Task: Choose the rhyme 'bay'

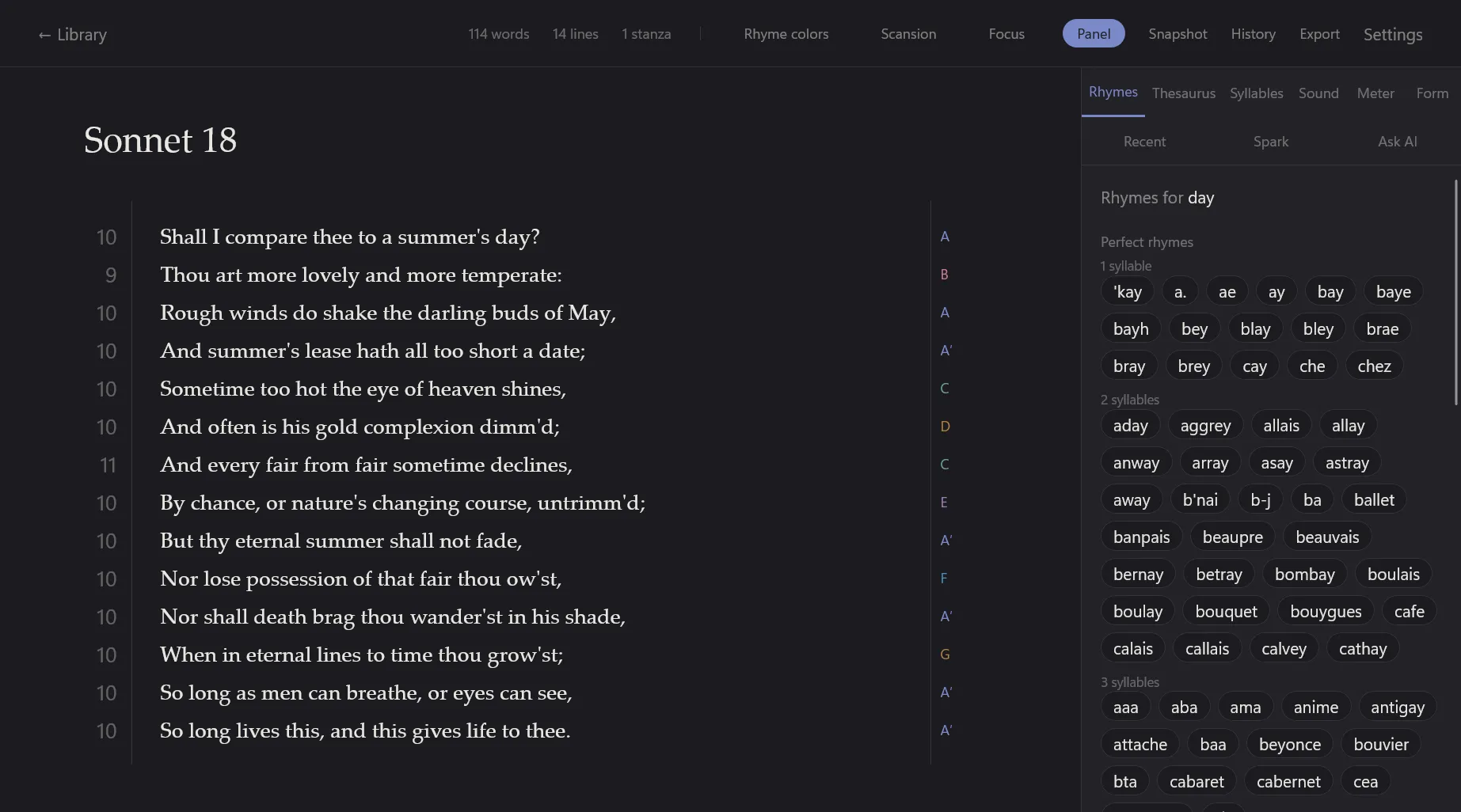Action: click(x=1330, y=292)
